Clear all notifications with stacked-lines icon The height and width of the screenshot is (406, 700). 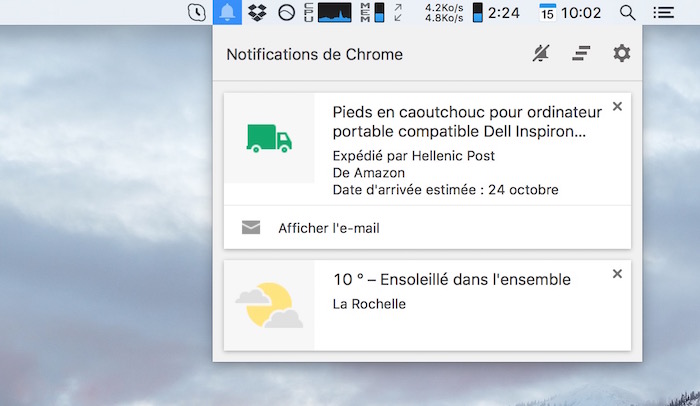click(581, 54)
